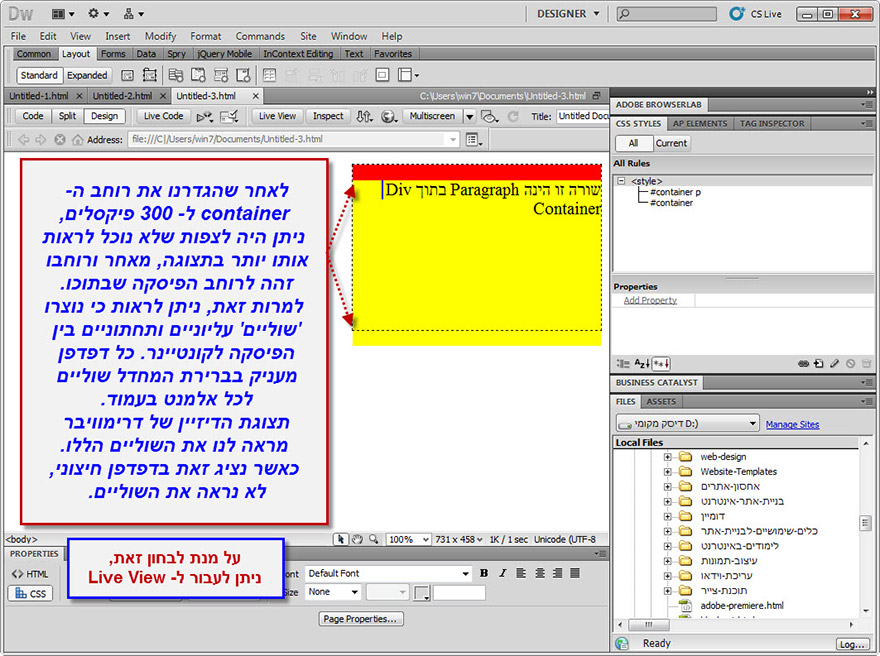Show Current selection CSS rules
This screenshot has height=656, width=880.
coord(671,144)
